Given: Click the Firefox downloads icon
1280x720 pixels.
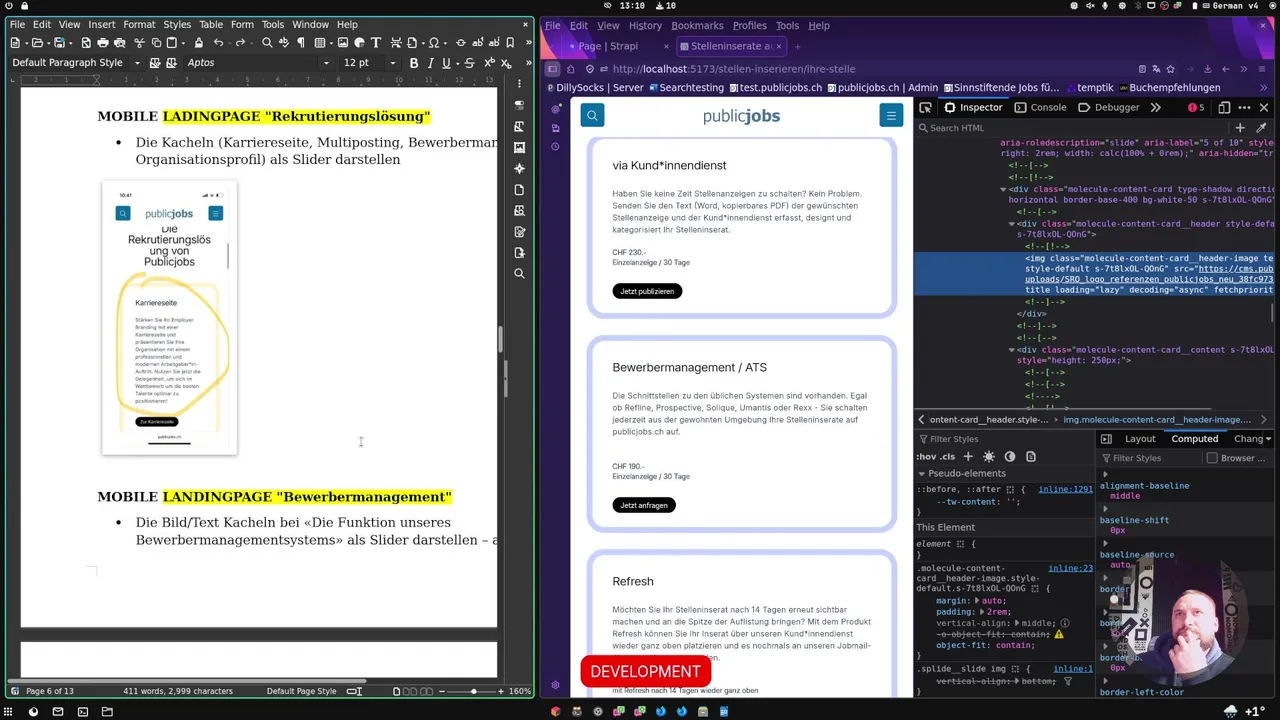Looking at the screenshot, I should tap(1208, 69).
